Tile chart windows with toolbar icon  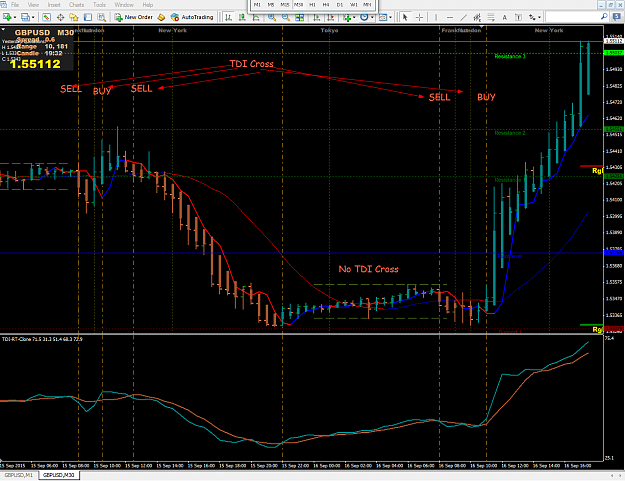300,17
